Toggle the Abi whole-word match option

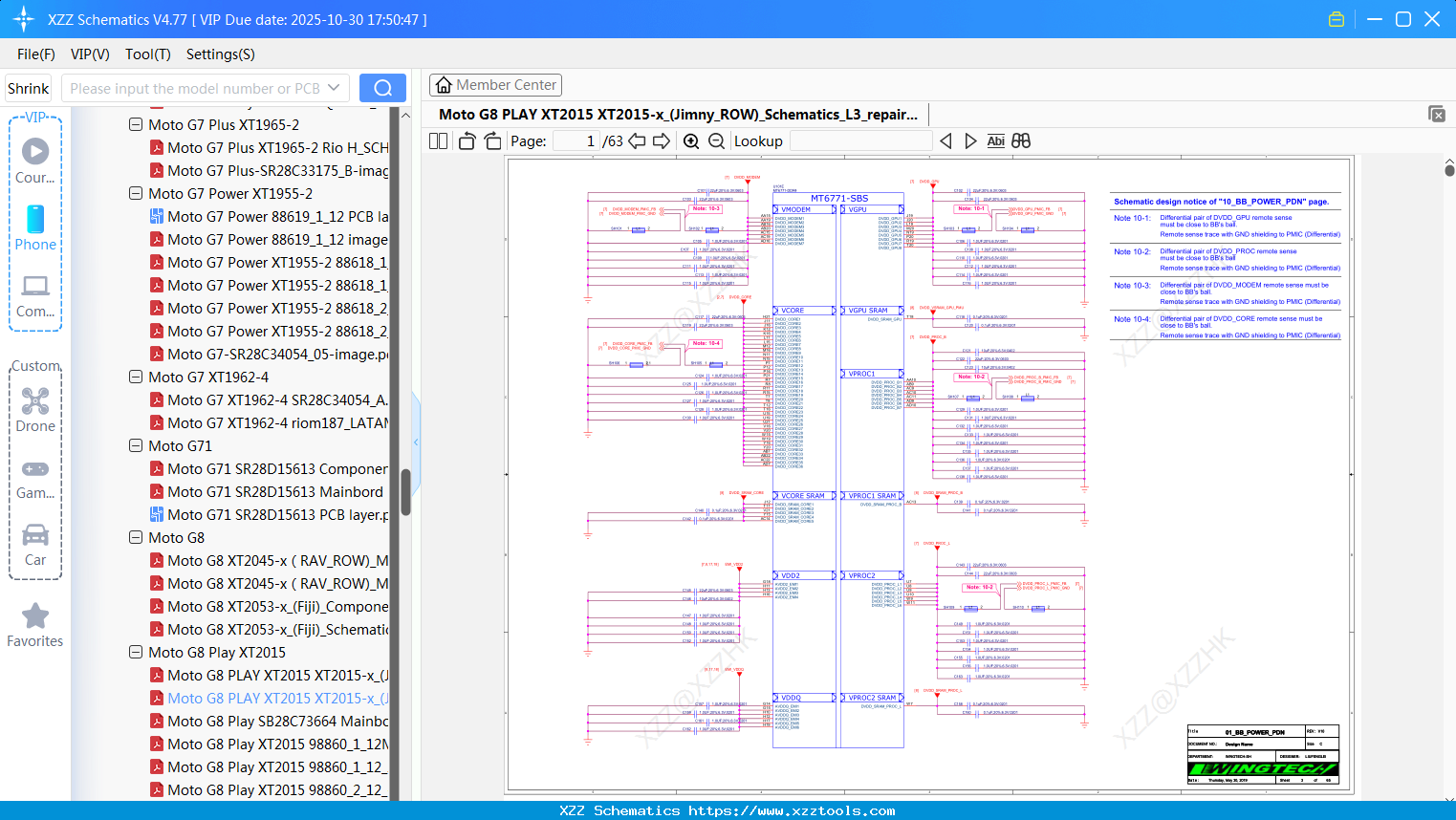(995, 141)
